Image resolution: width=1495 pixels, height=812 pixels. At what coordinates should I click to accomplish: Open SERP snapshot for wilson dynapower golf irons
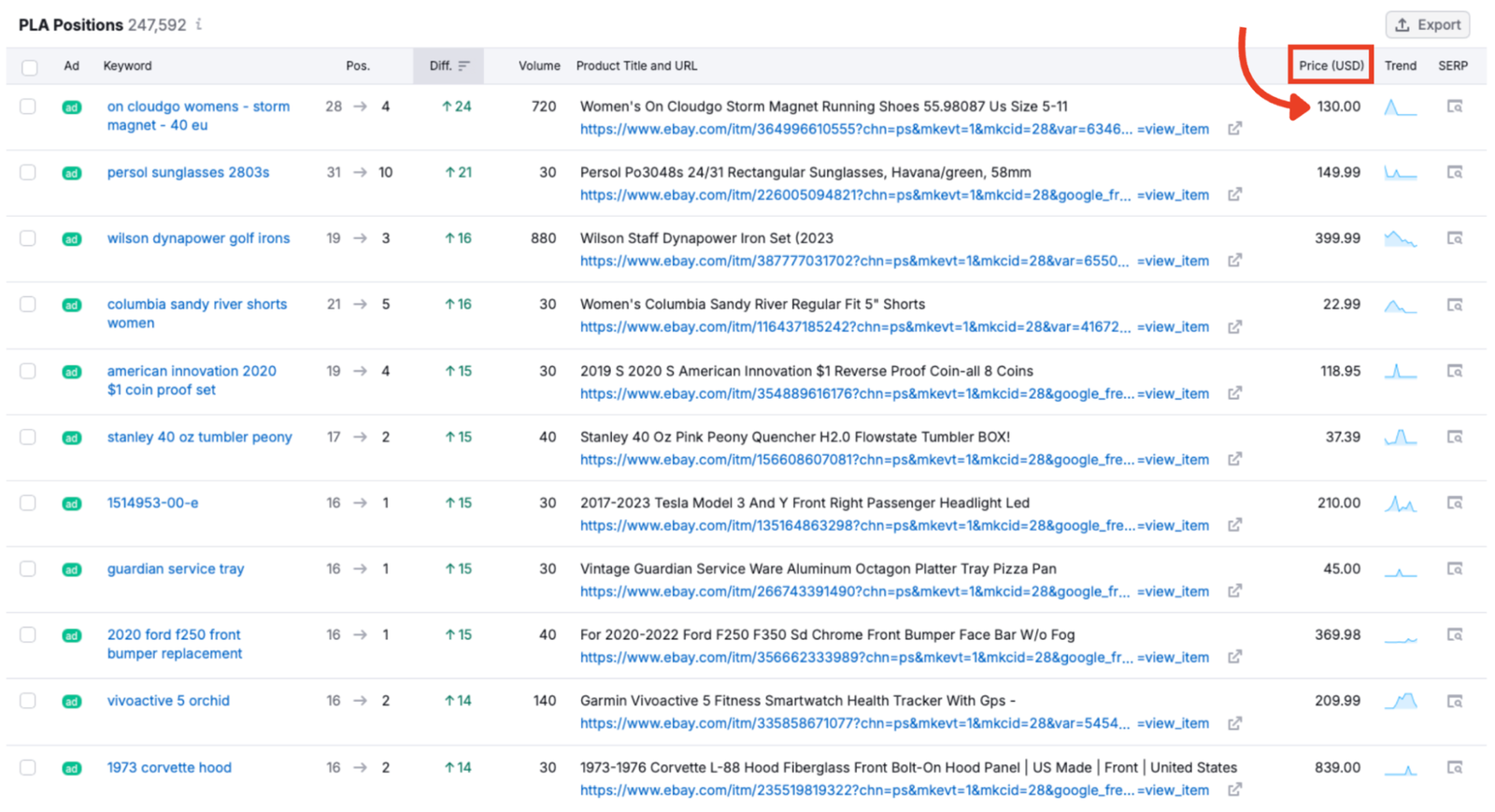click(x=1454, y=238)
